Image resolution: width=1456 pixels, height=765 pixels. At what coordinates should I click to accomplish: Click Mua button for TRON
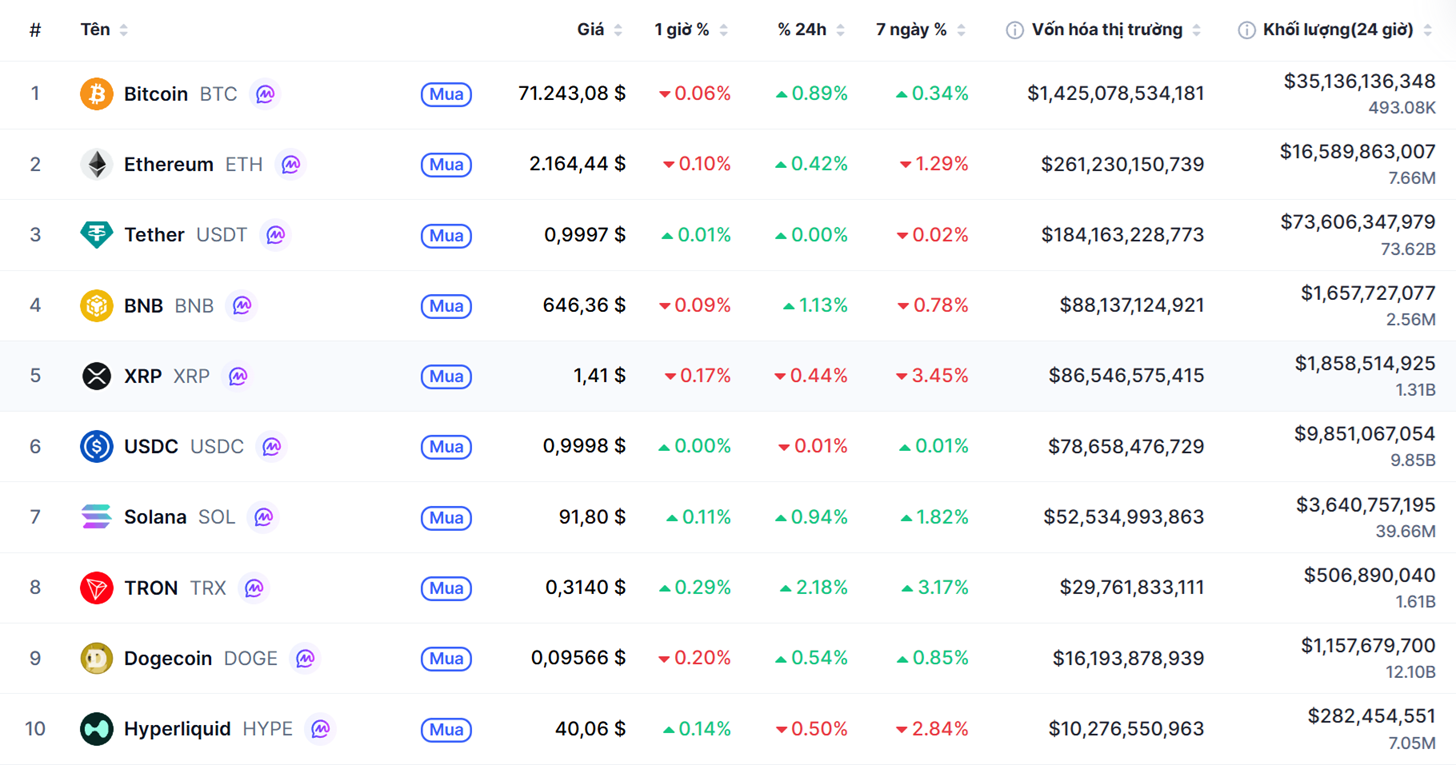446,588
